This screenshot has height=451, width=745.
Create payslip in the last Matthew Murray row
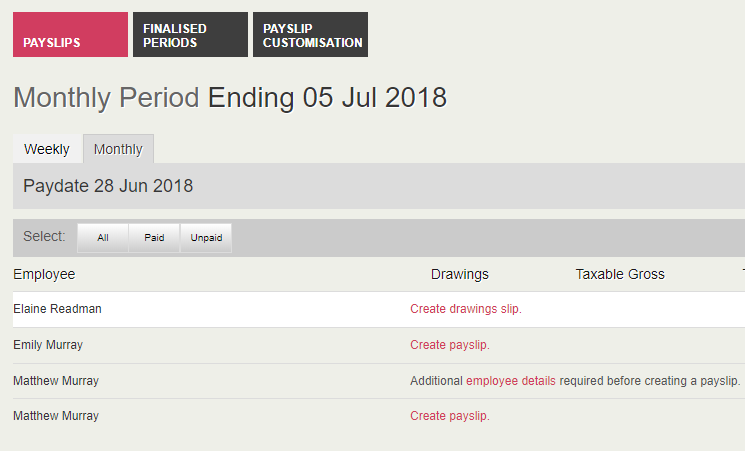click(x=449, y=416)
